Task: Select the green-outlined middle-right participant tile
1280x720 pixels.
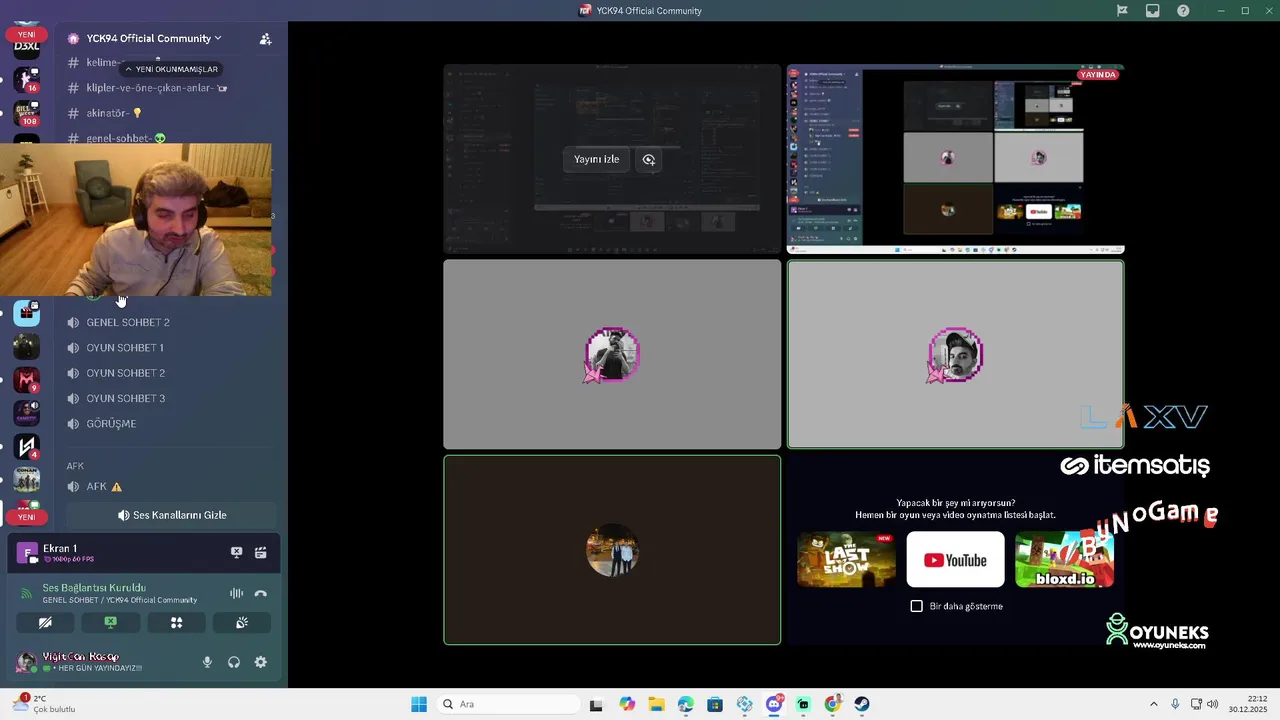Action: 955,354
